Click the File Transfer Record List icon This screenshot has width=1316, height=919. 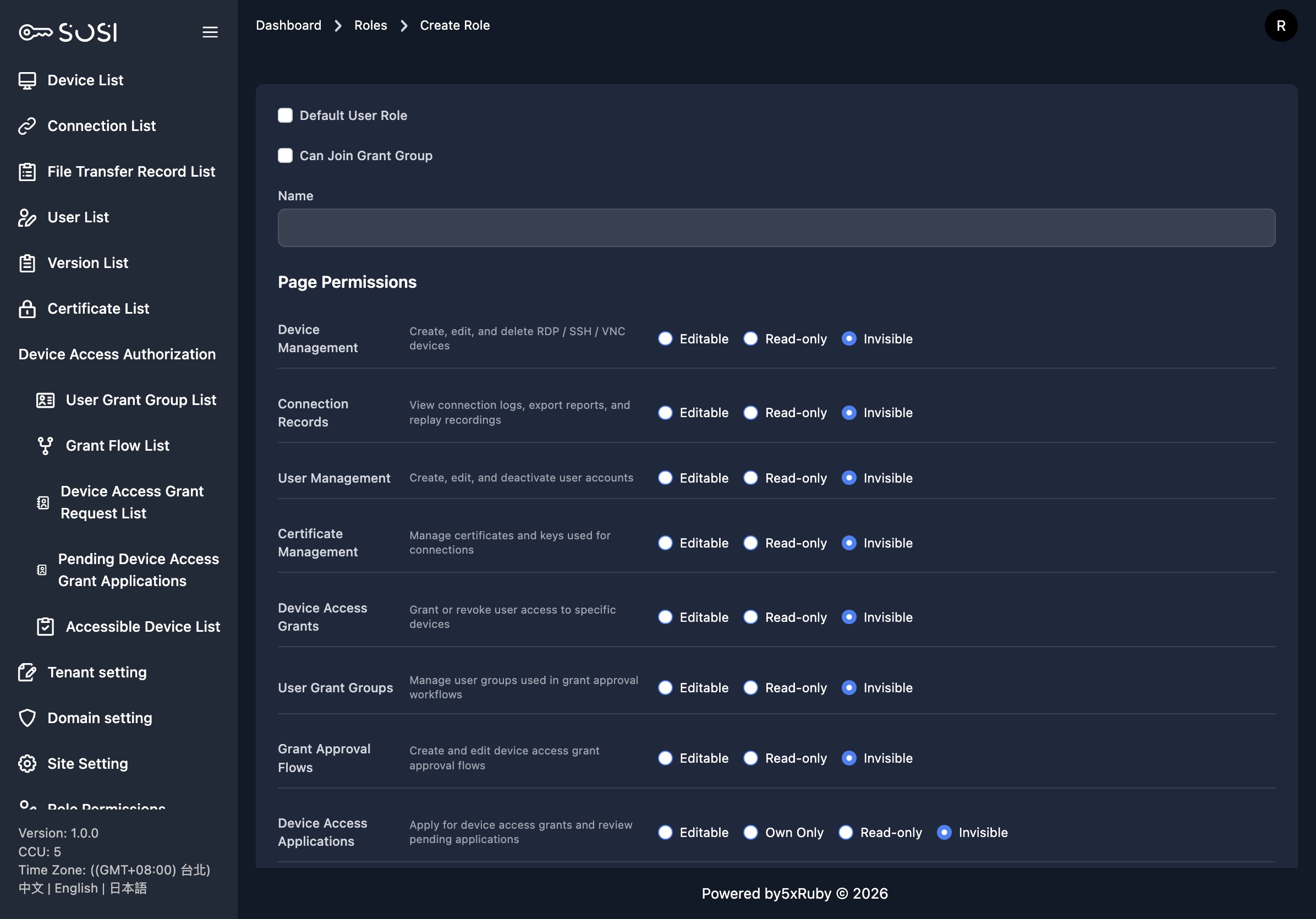27,172
